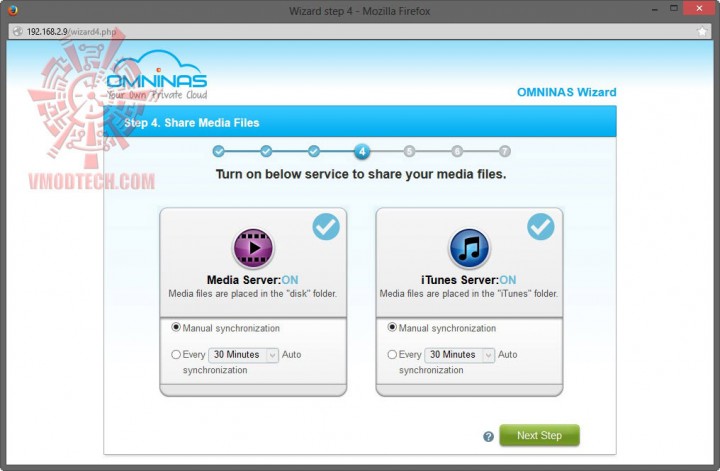Screen dimensions: 720x471
Task: Jump to wizard step 6 marker
Action: click(457, 151)
